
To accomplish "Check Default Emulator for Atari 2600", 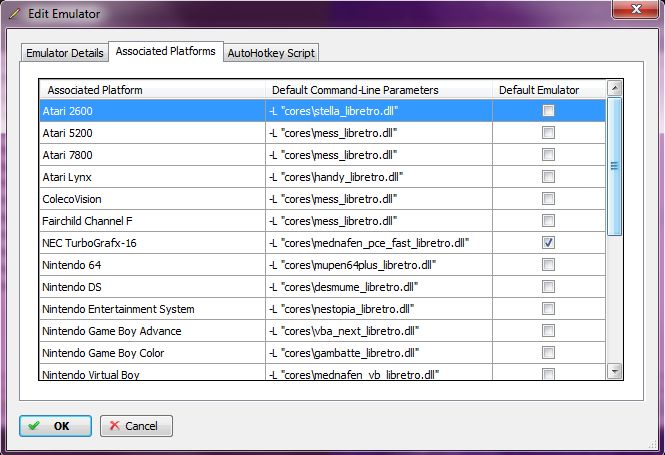I will point(548,111).
